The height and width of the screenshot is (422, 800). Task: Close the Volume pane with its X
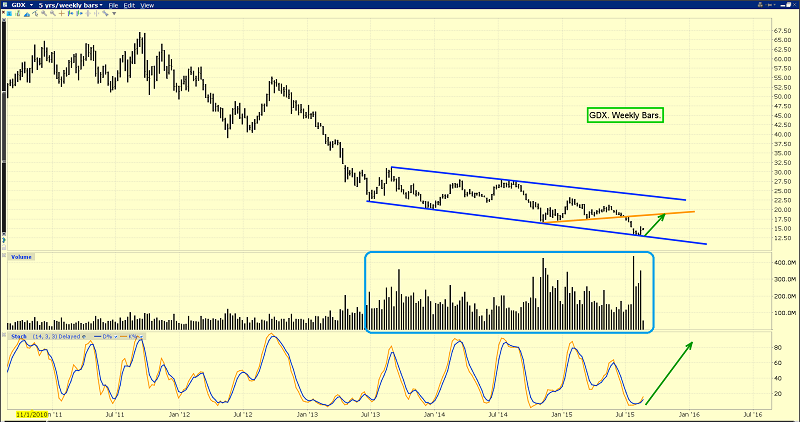coord(4,254)
